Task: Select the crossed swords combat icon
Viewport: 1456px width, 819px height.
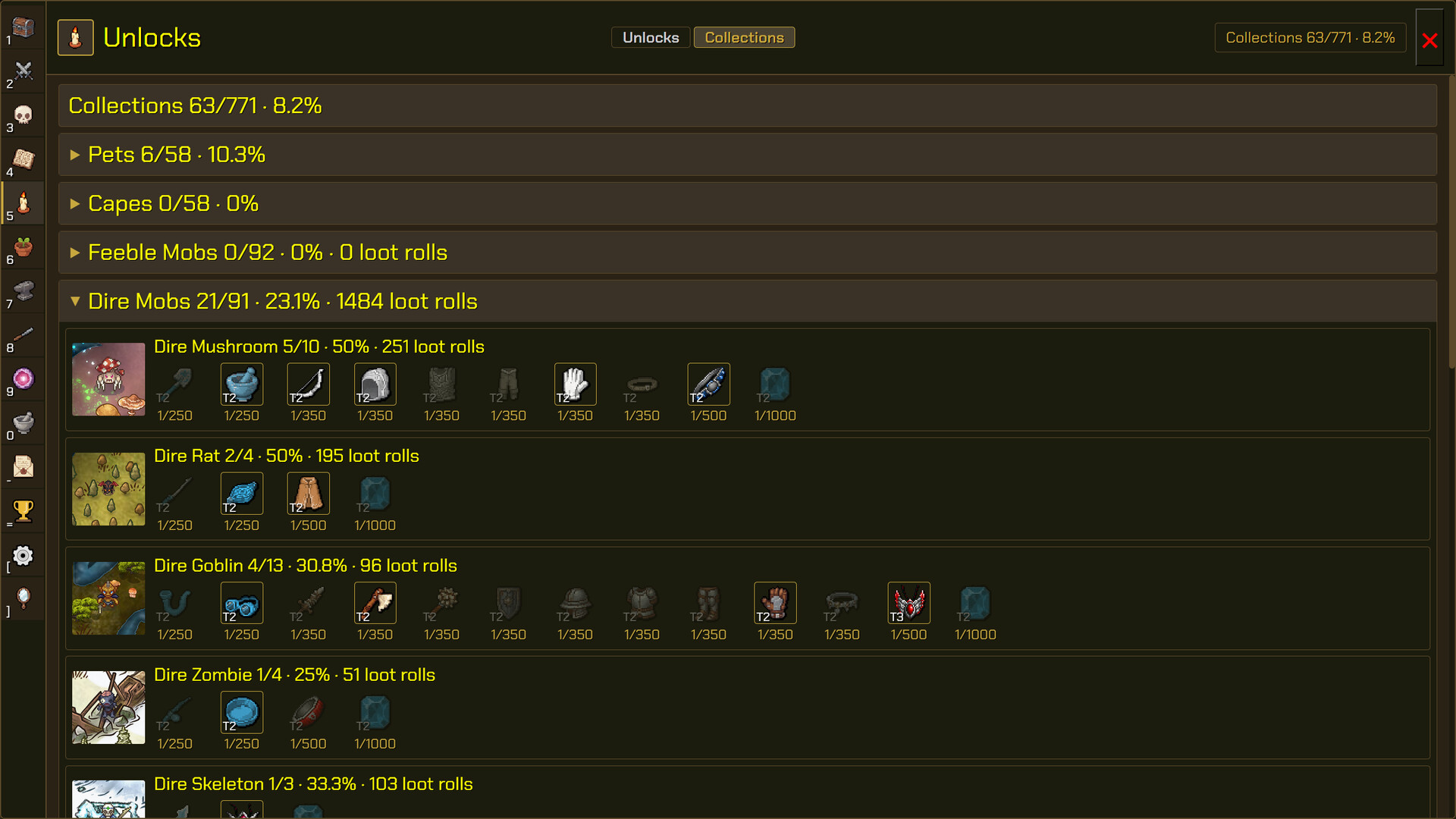Action: 24,72
